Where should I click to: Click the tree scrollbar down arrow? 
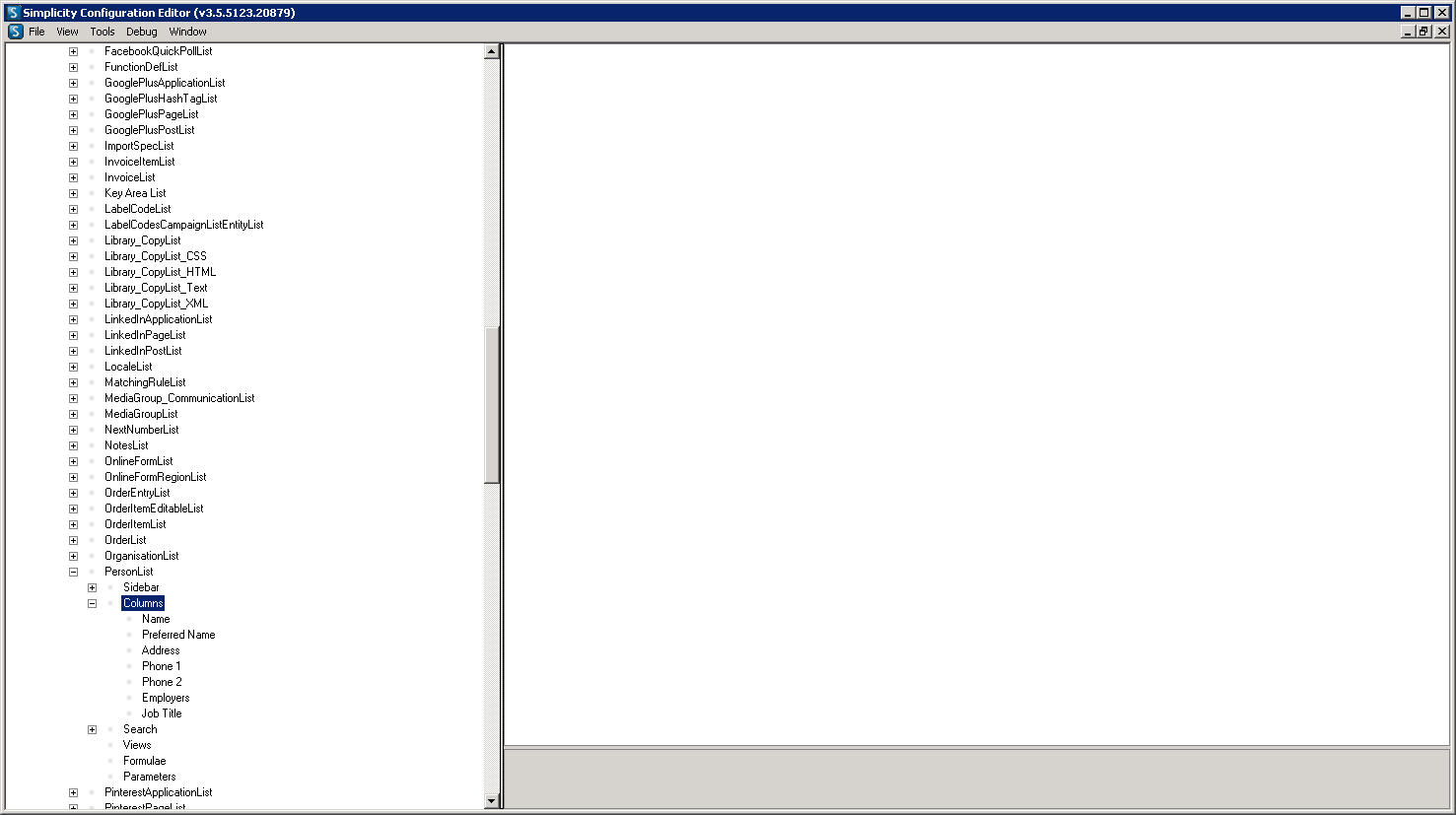coord(492,801)
